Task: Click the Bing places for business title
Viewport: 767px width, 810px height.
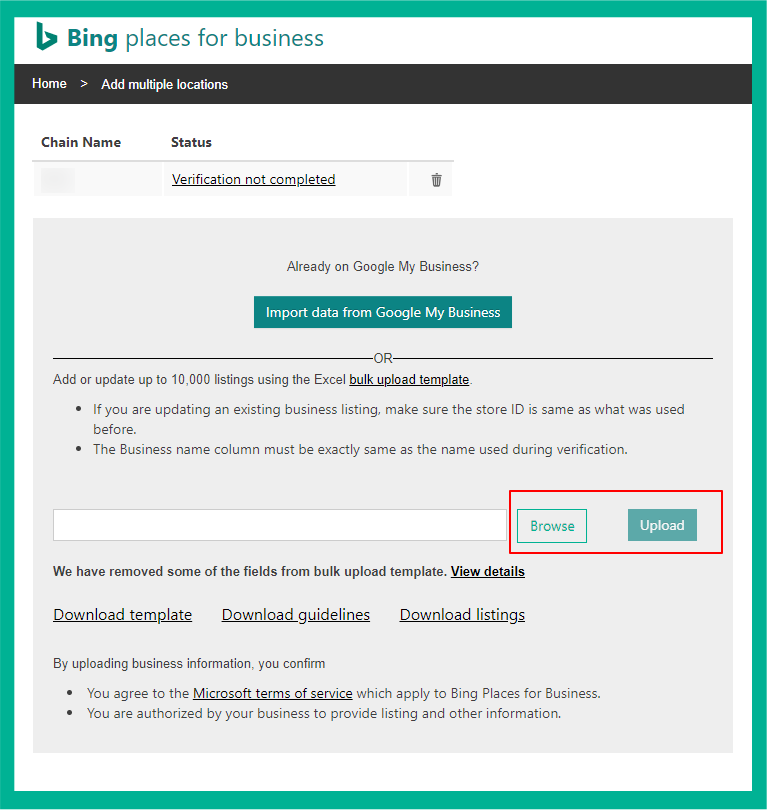Action: (x=195, y=38)
